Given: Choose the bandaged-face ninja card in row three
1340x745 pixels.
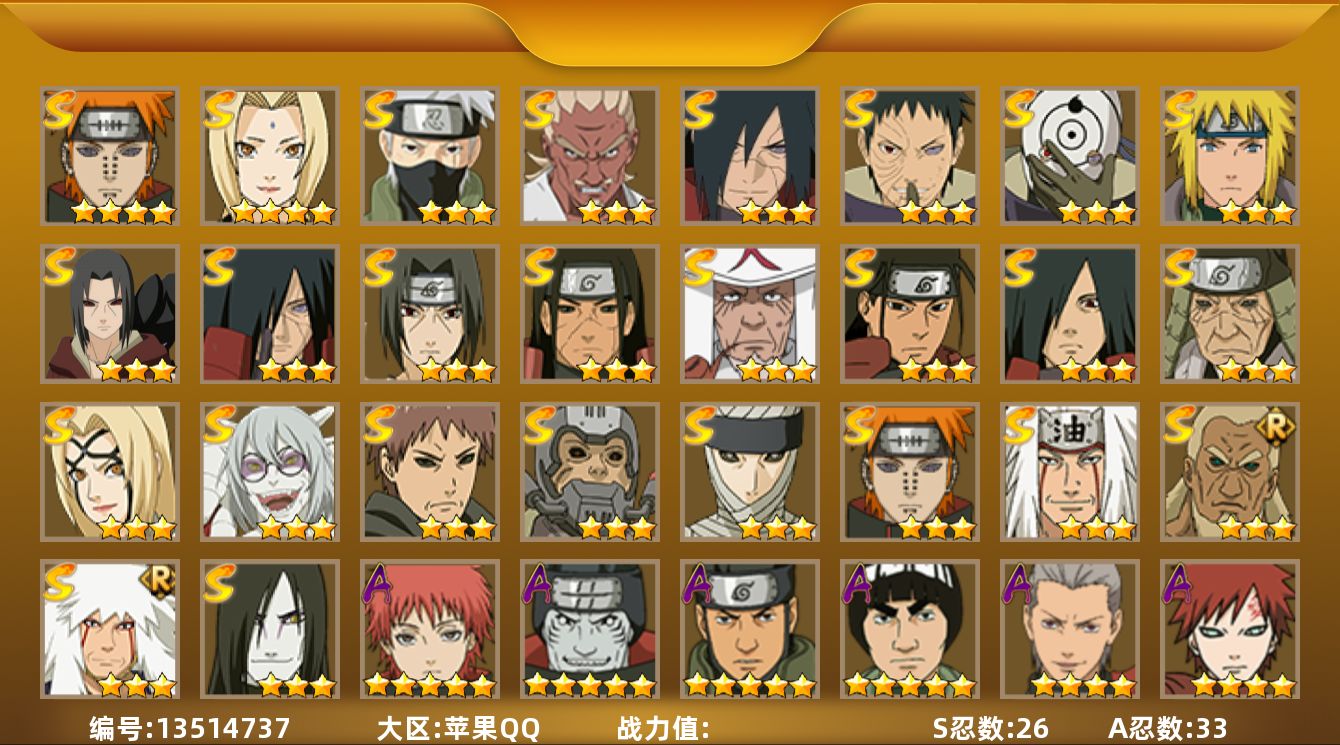Looking at the screenshot, I should [750, 472].
